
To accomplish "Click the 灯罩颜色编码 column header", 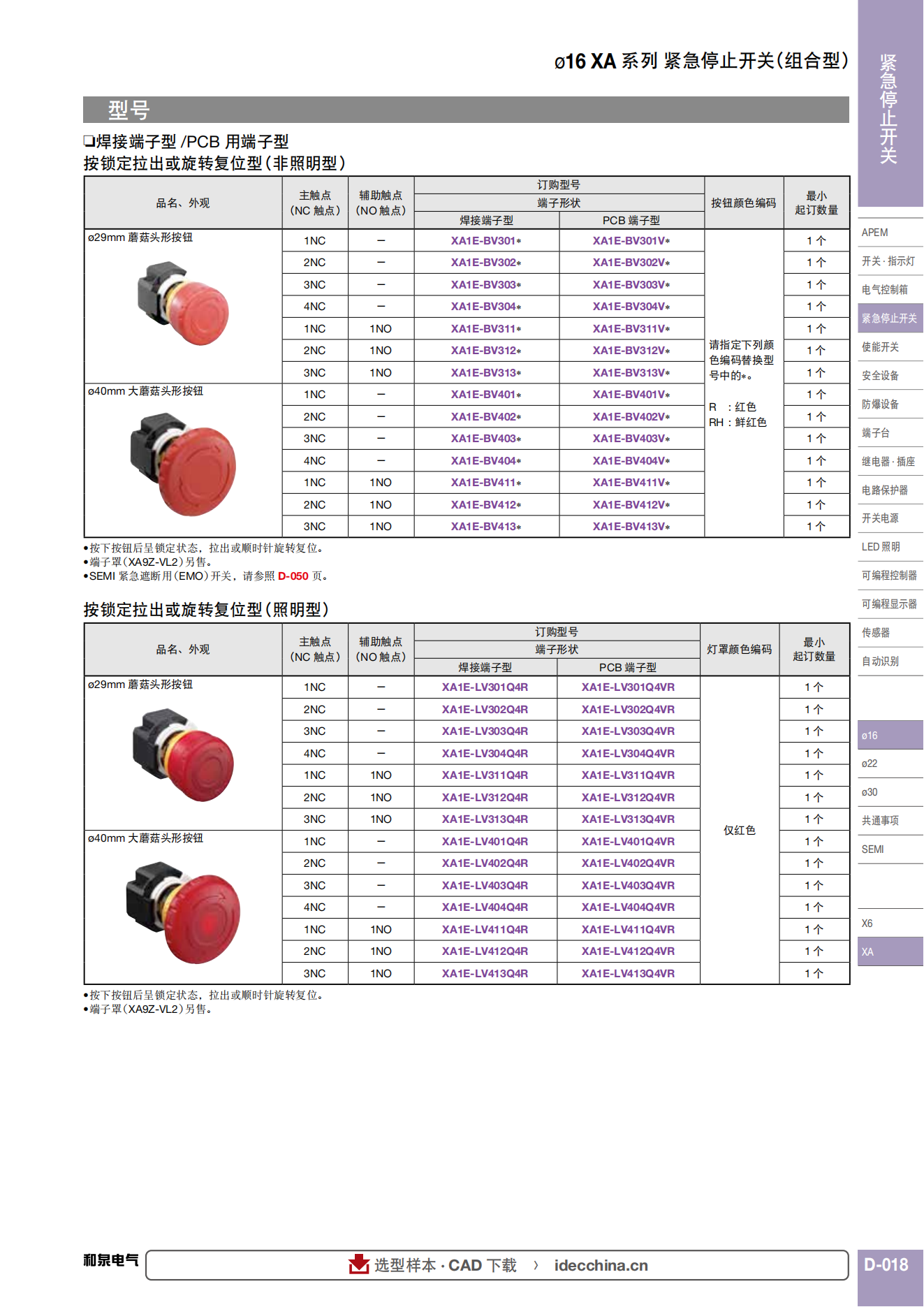I will [x=740, y=650].
